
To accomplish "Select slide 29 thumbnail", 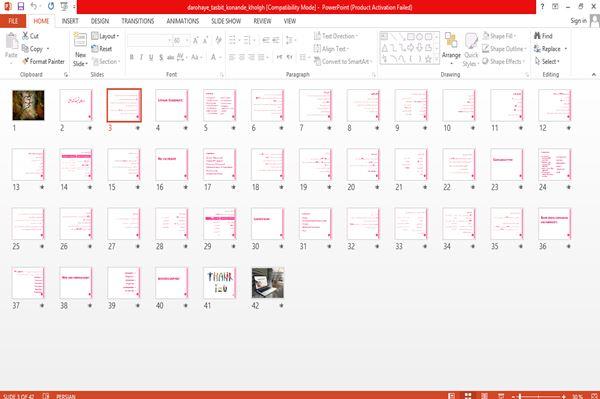I will tap(220, 224).
